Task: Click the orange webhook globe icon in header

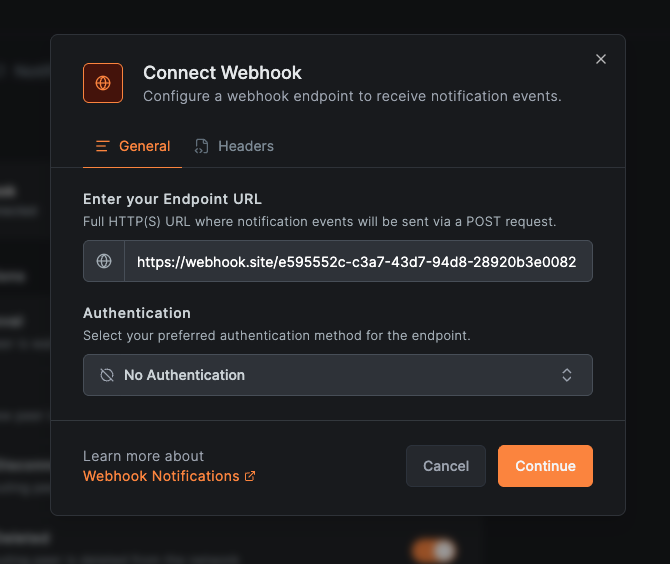Action: pos(103,83)
